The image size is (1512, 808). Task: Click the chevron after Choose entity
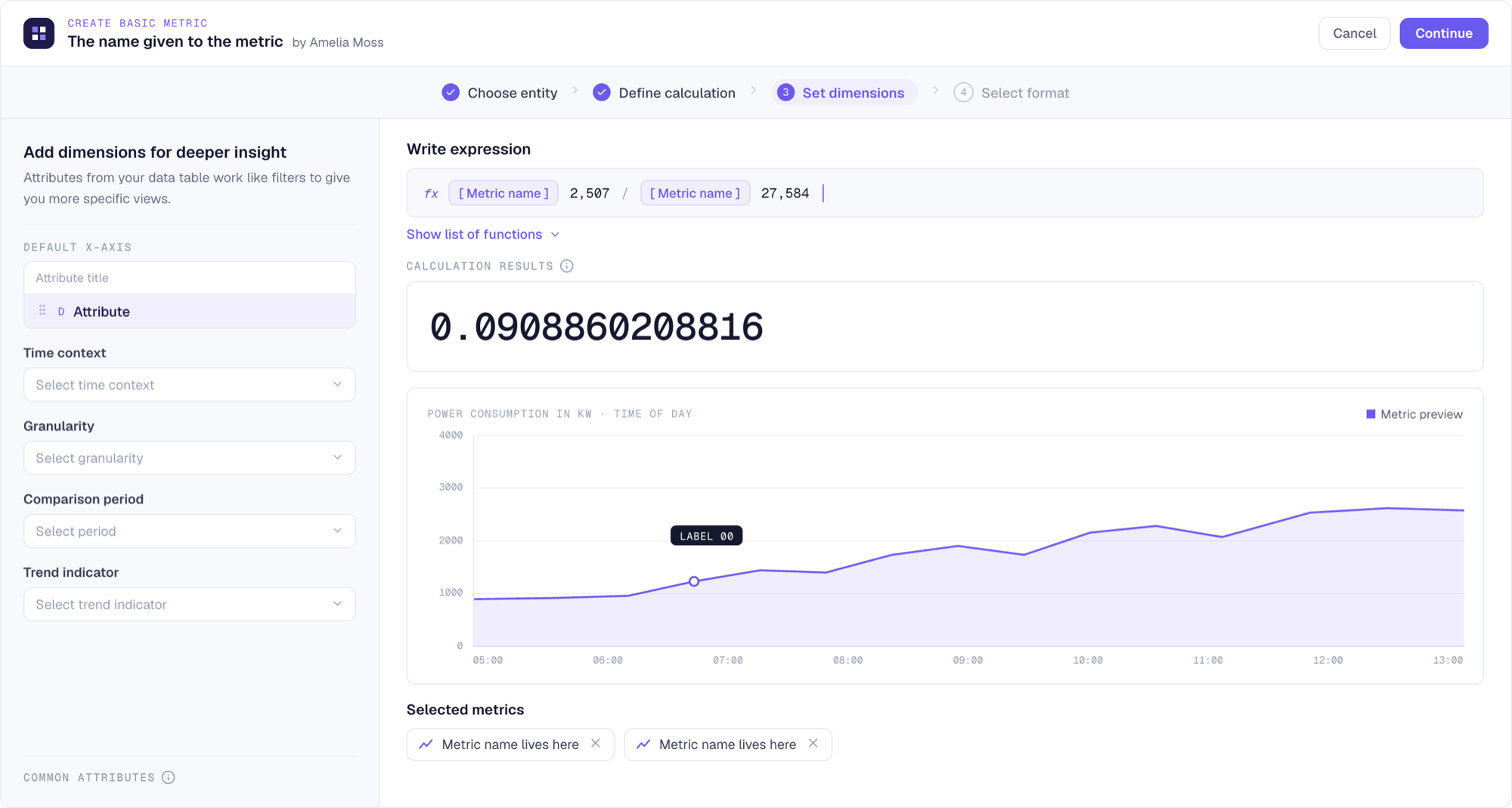(x=575, y=91)
